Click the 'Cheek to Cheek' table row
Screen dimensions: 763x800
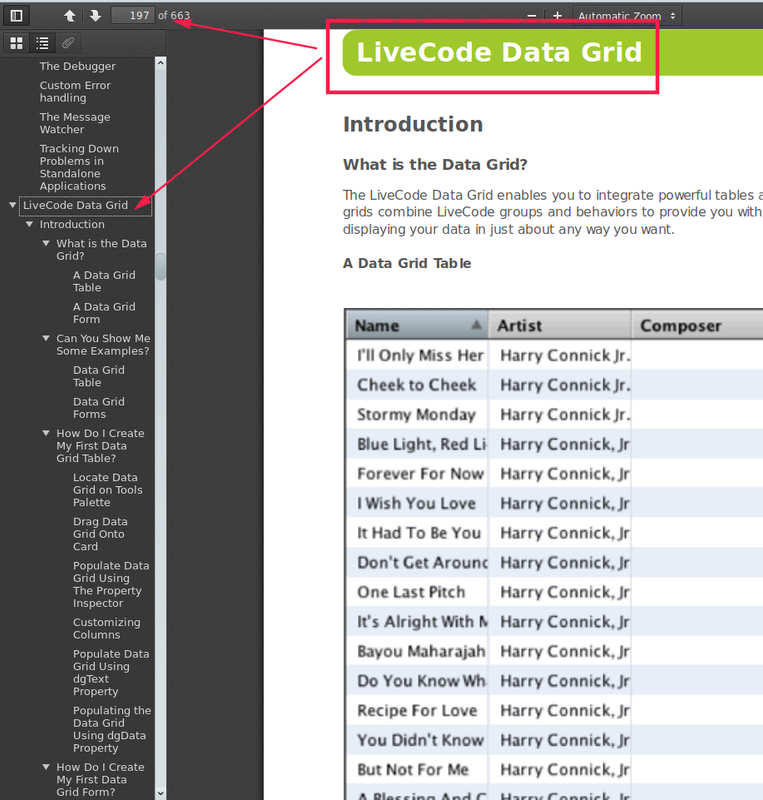(554, 385)
